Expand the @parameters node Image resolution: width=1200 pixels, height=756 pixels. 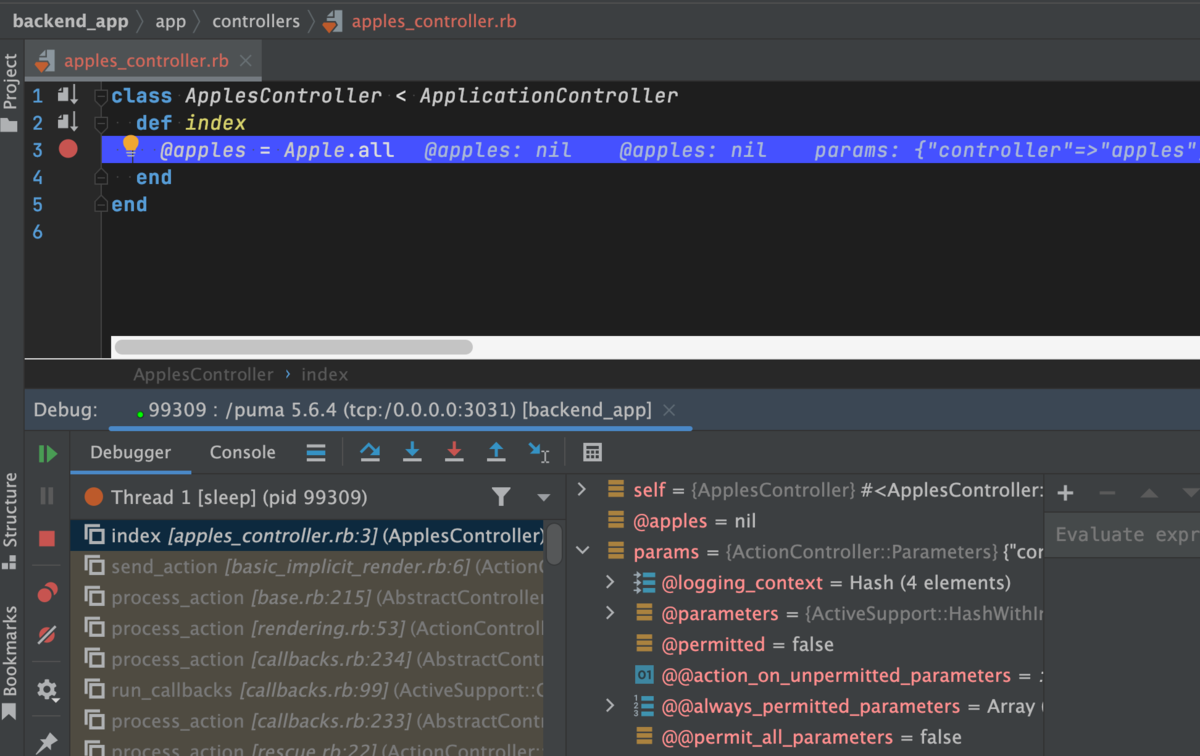[610, 613]
